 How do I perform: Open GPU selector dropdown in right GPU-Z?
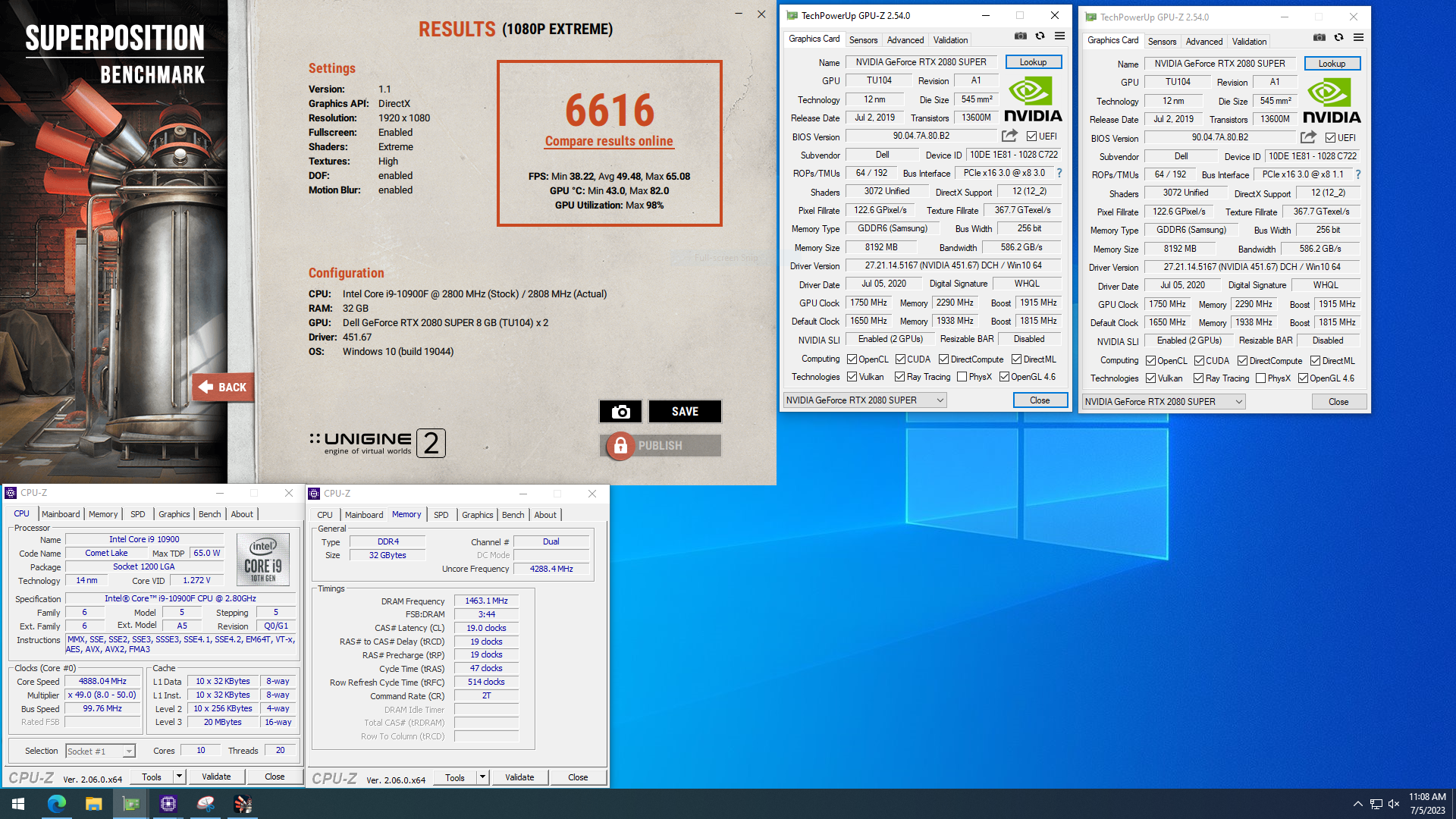[1163, 402]
